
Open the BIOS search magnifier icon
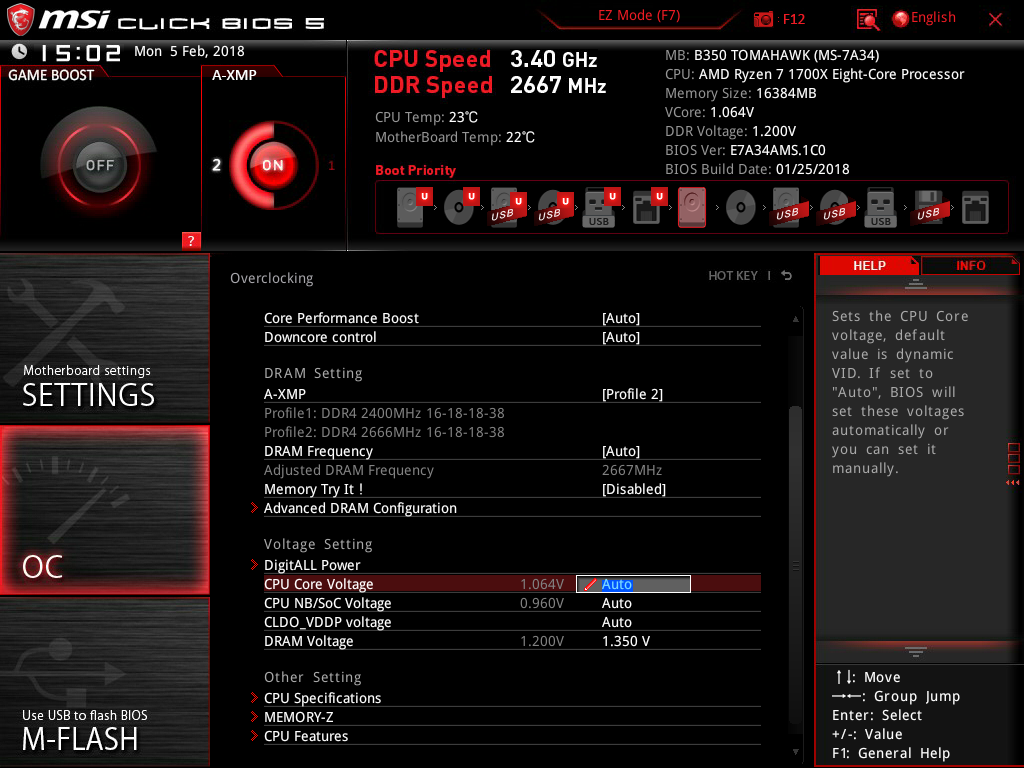867,19
